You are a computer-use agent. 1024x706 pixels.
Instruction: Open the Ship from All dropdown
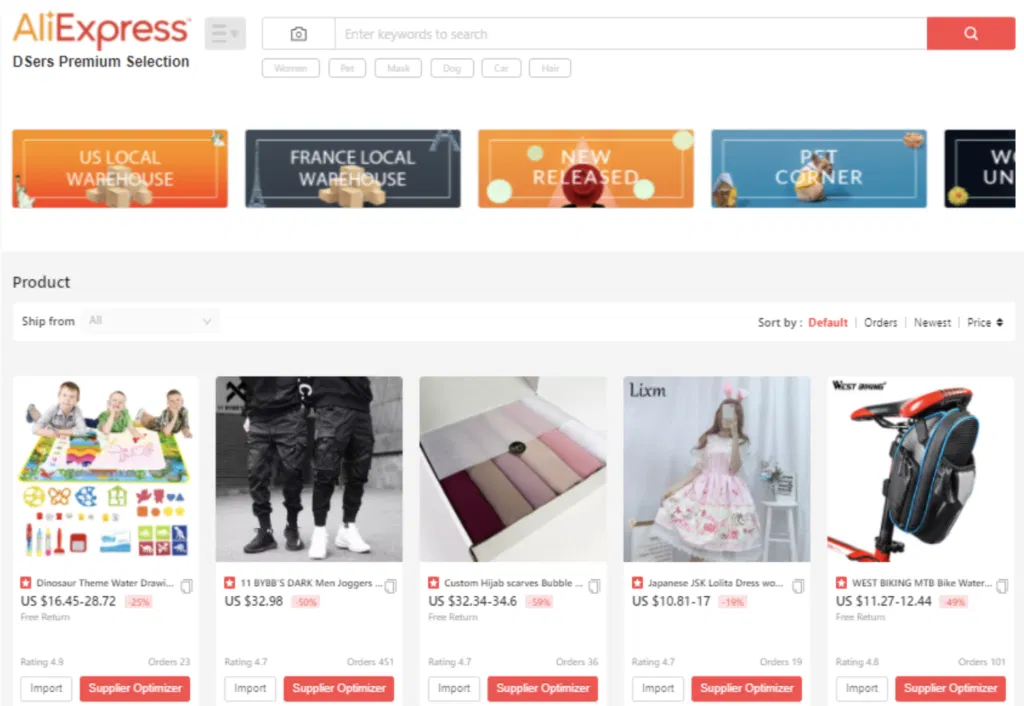pos(150,321)
